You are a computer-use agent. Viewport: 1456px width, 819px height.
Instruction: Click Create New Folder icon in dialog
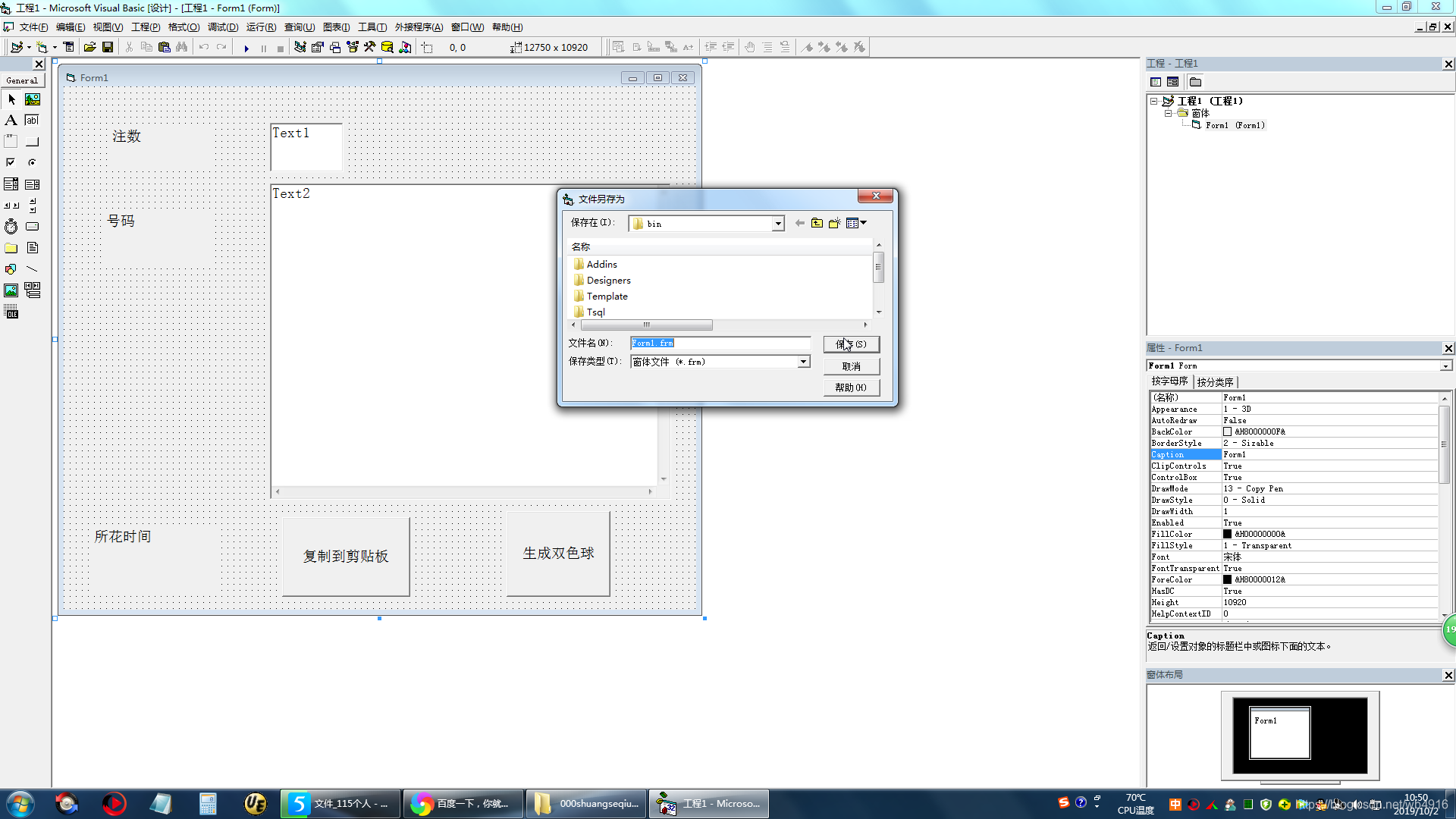click(834, 223)
